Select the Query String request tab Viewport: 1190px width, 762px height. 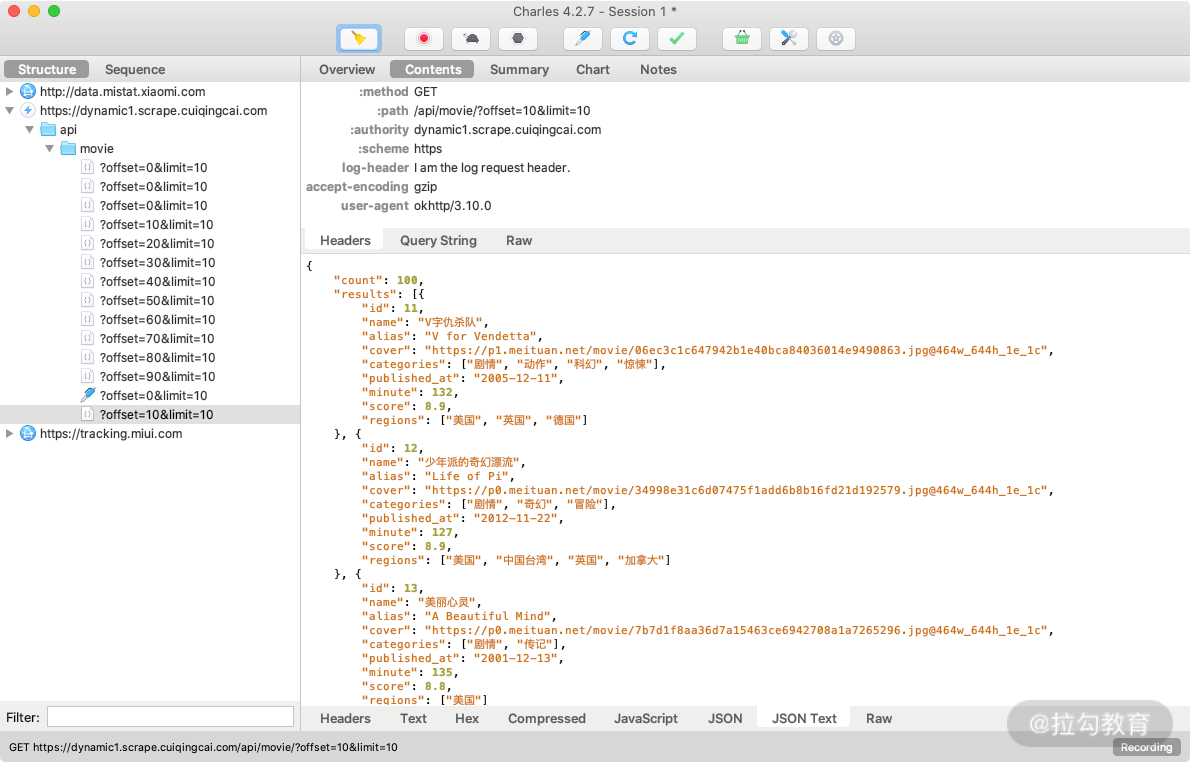tap(438, 241)
